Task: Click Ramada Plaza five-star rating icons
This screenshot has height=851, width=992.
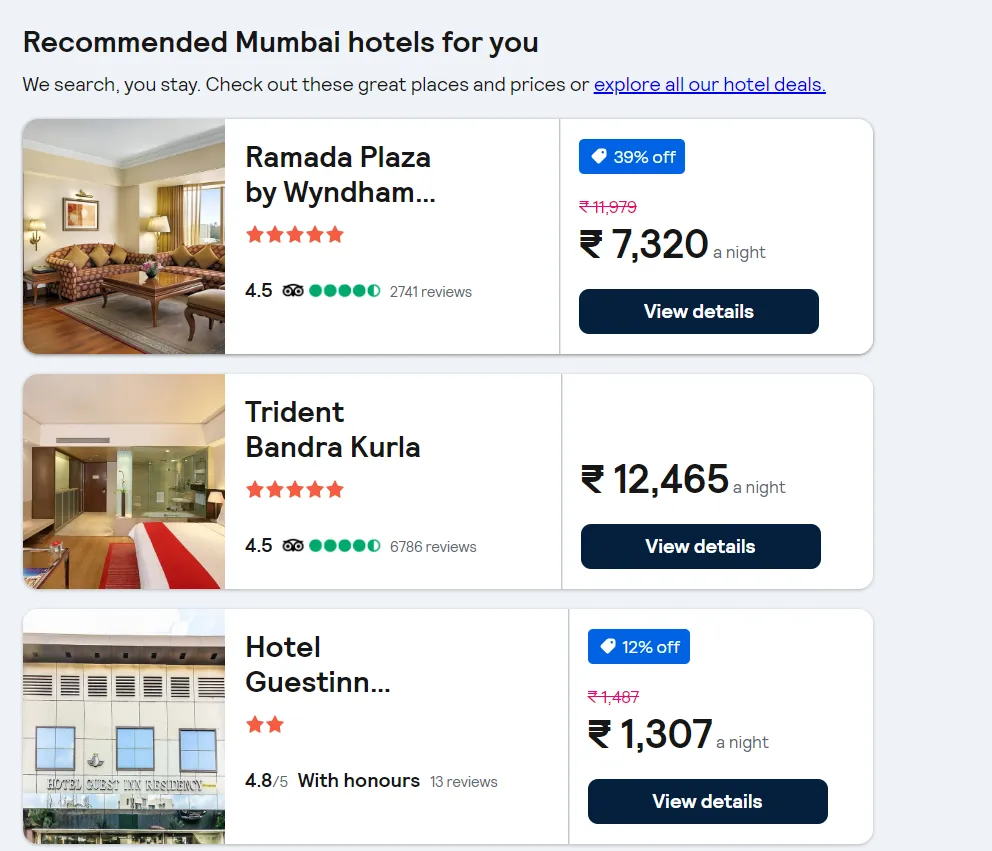Action: coord(295,235)
